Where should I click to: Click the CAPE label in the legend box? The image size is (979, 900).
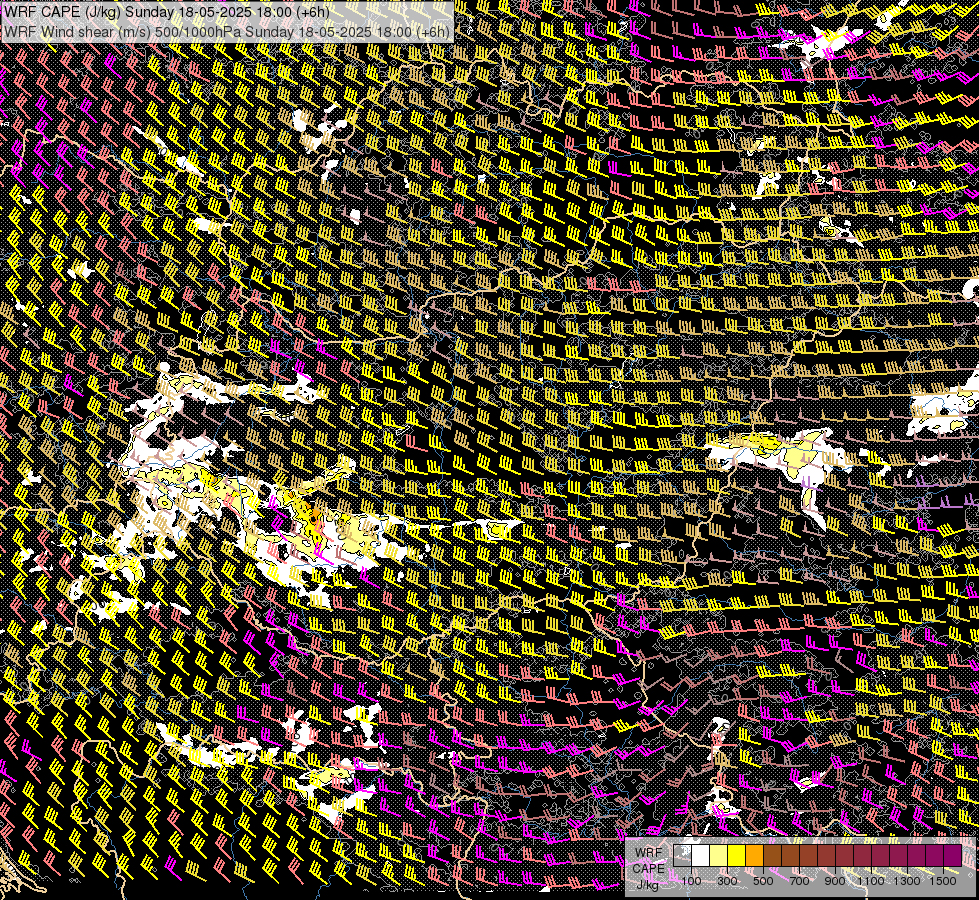click(649, 869)
